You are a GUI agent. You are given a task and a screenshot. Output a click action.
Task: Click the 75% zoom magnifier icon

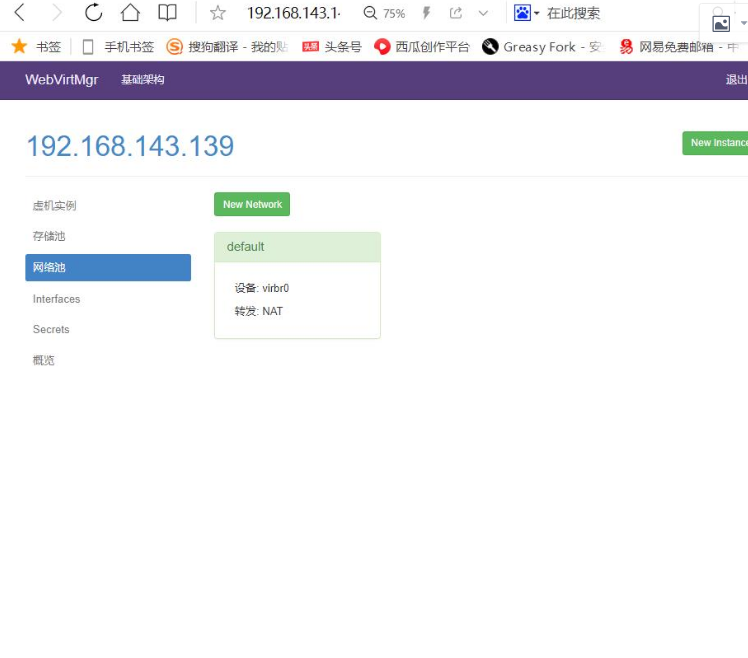coord(370,13)
